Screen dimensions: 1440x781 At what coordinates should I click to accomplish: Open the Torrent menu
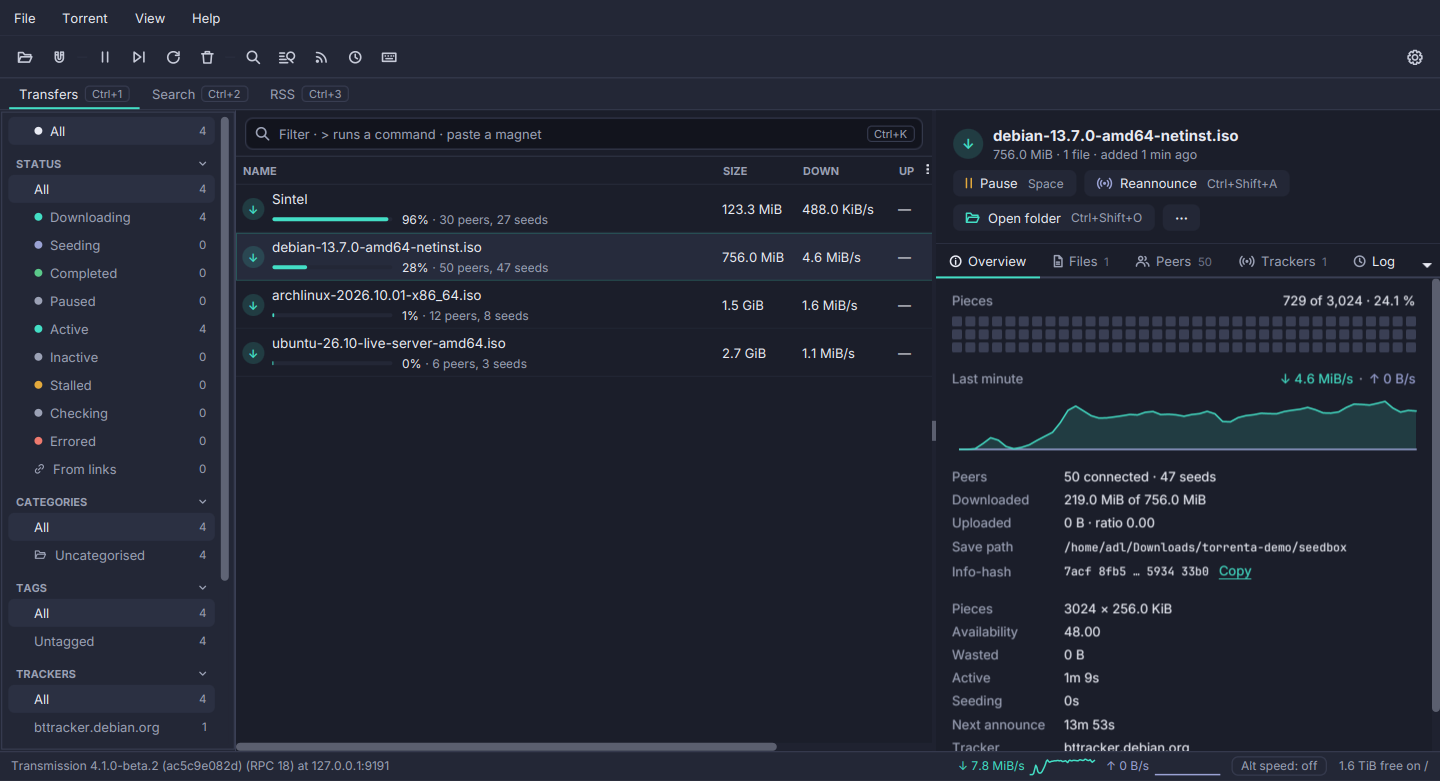click(85, 18)
